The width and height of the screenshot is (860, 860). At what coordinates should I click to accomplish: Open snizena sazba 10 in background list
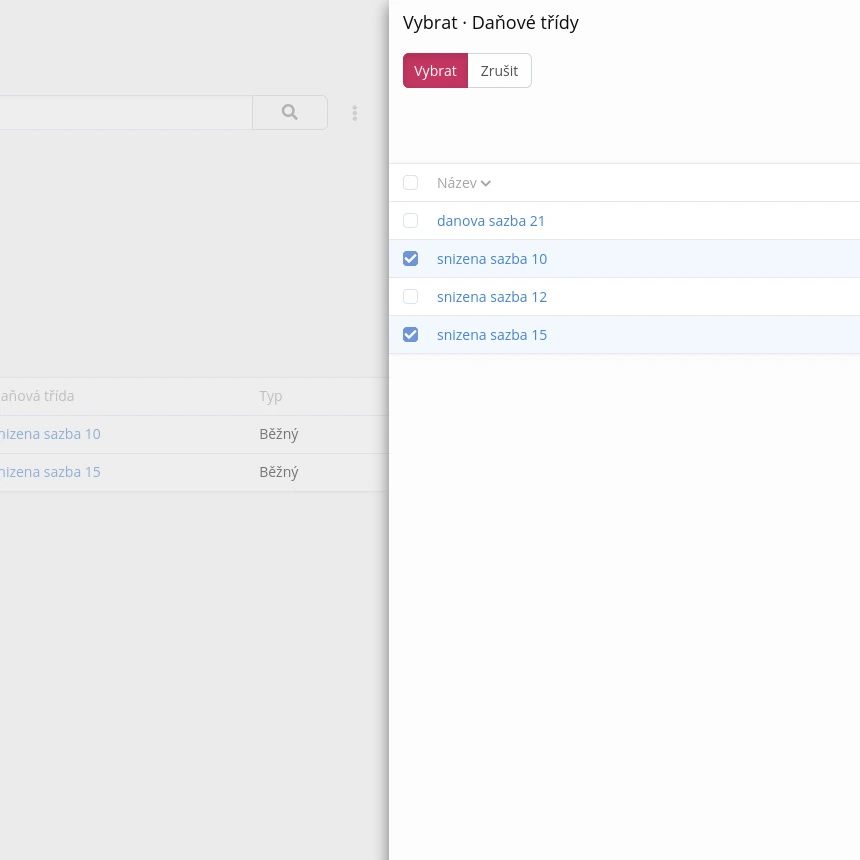pyautogui.click(x=50, y=434)
